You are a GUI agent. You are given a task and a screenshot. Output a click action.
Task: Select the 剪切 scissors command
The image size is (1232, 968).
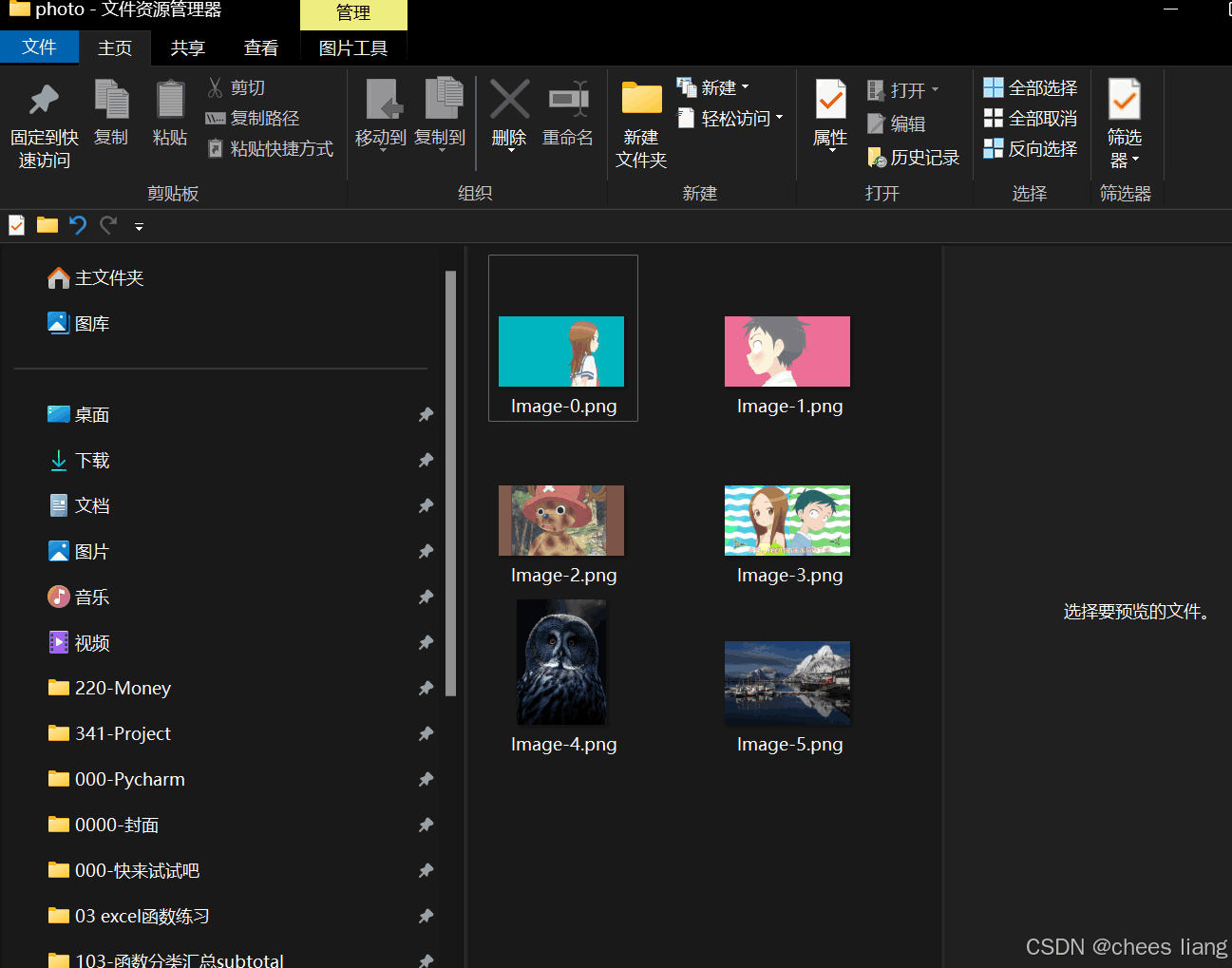[237, 88]
